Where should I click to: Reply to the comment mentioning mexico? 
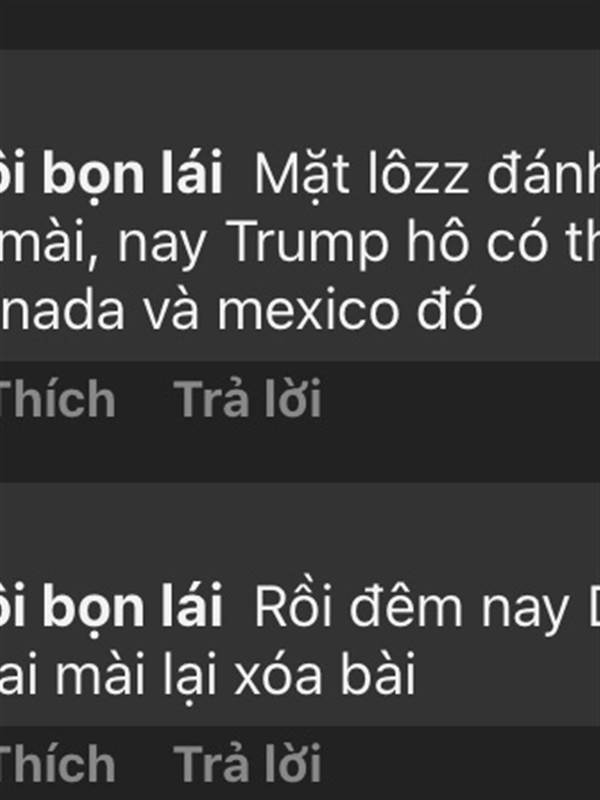pos(248,399)
